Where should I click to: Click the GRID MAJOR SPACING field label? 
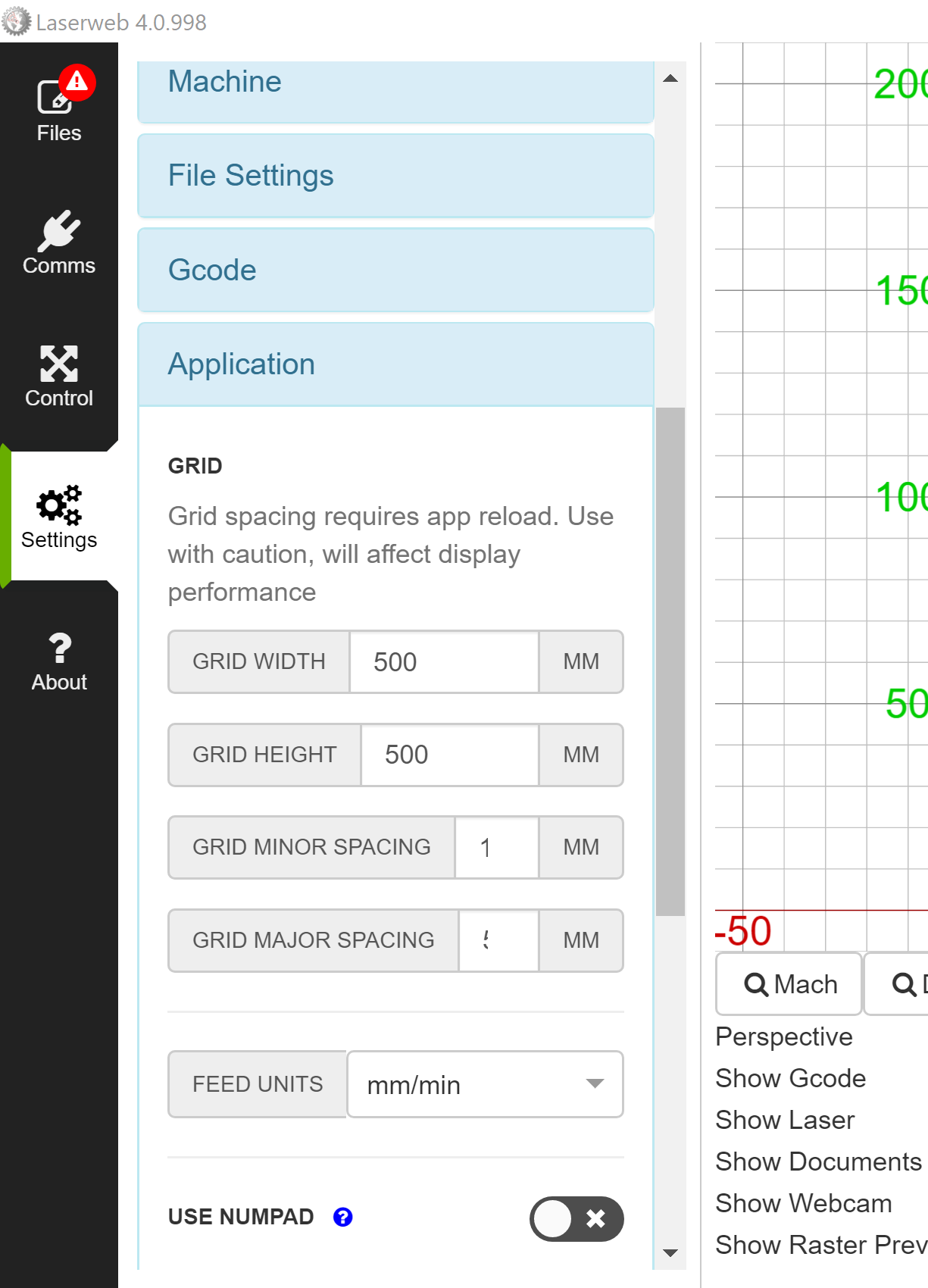(314, 940)
